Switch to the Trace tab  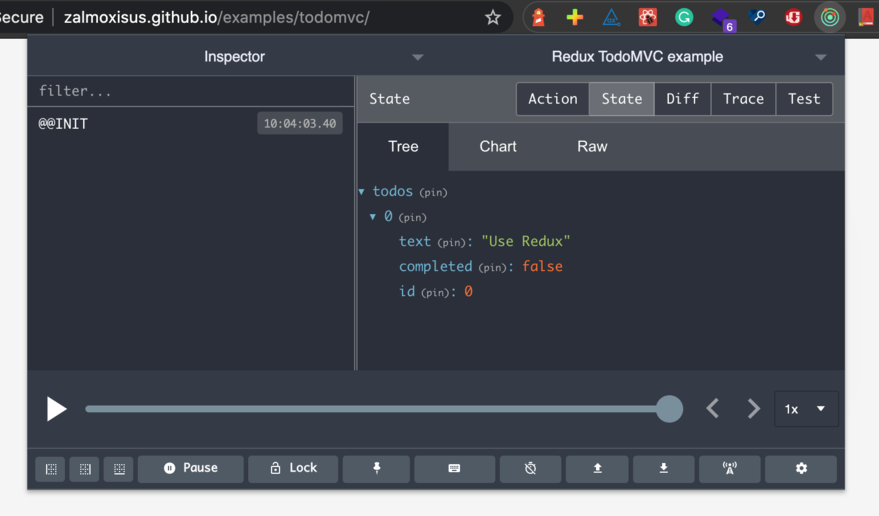pos(743,99)
